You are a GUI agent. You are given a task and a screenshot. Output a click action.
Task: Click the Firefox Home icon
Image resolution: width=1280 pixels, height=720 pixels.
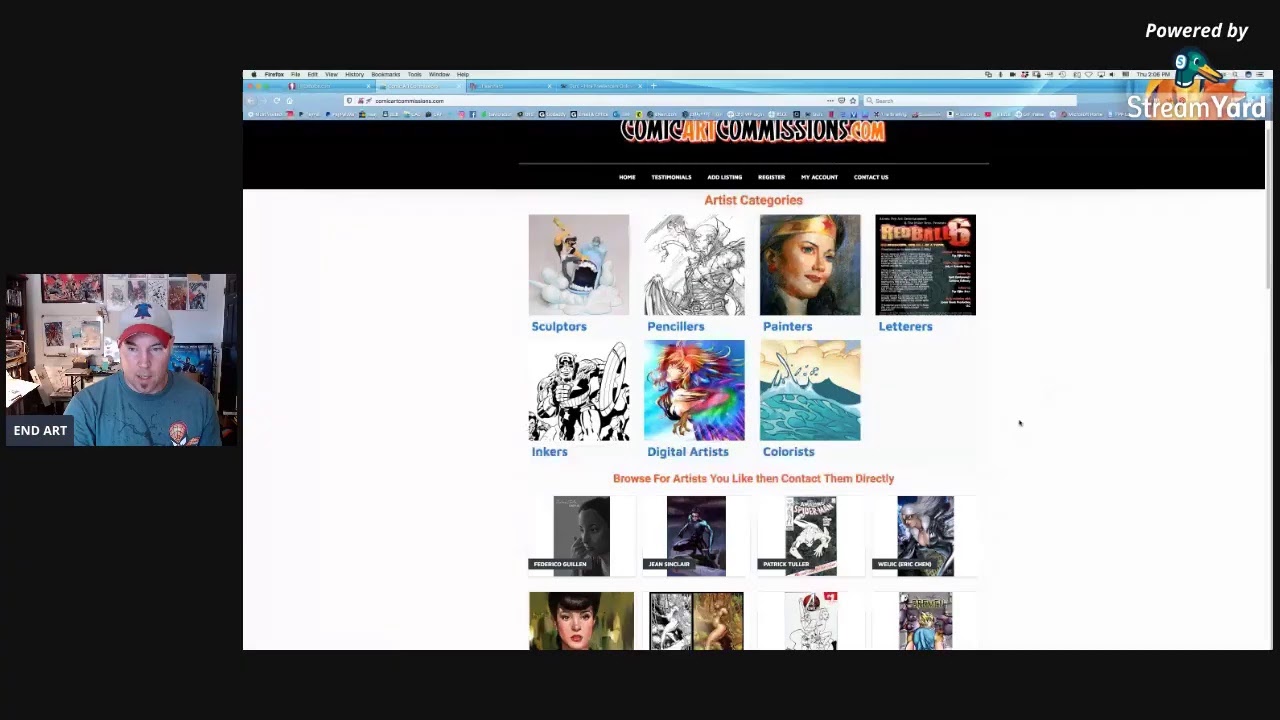(x=290, y=101)
